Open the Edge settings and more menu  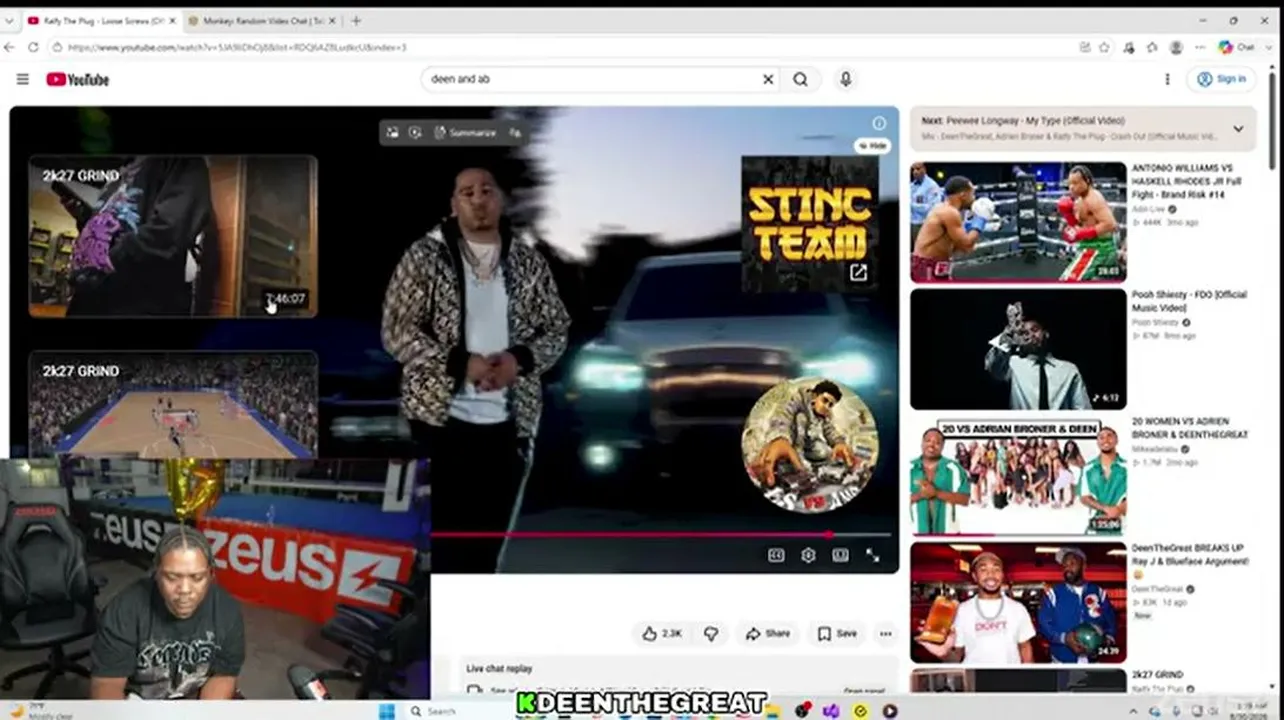(x=1199, y=47)
